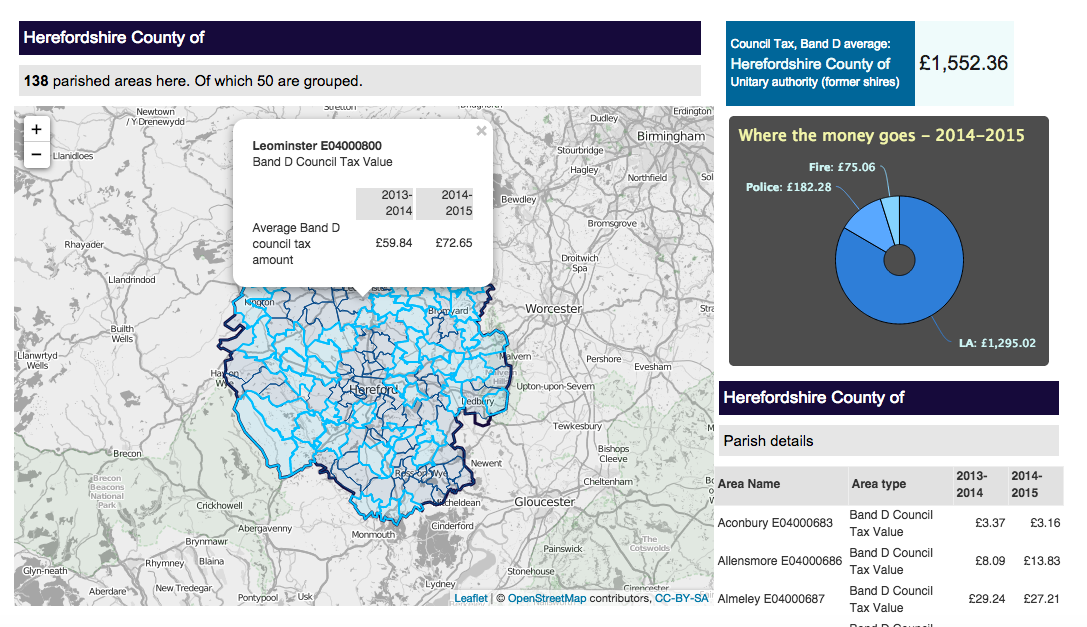Click Crickhowell on the map
Screen dimensions: 1087x627
click(x=220, y=506)
